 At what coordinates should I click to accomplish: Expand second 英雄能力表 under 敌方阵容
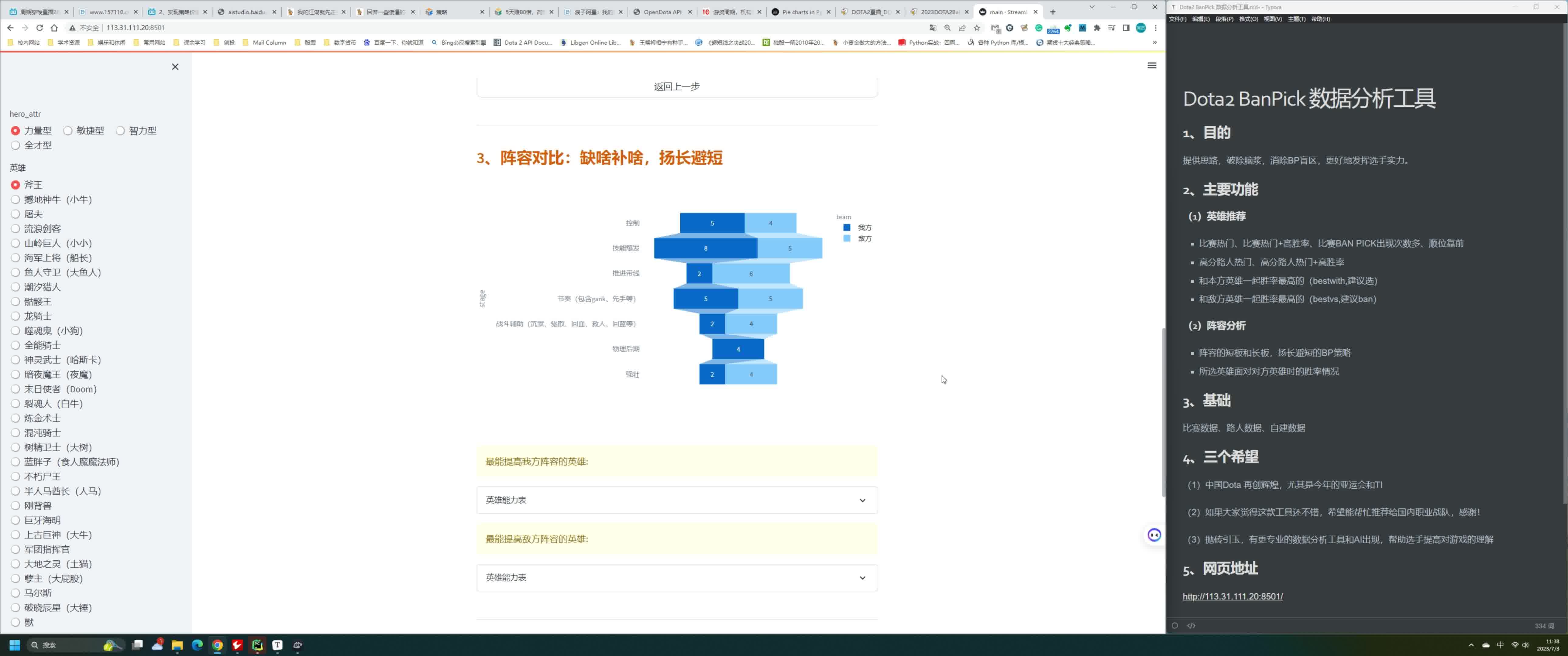(677, 578)
